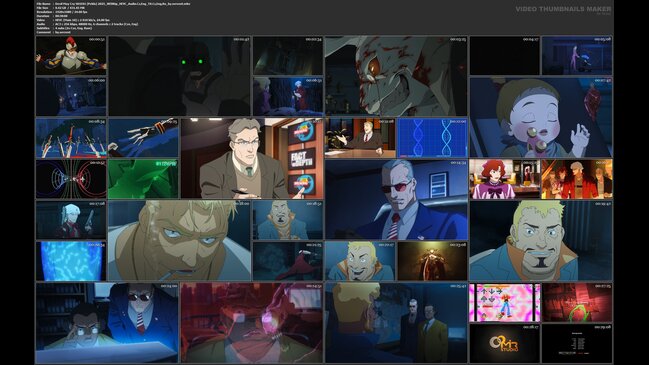This screenshot has height=365, width=649.
Task: Open the glowing blue portal thumbnail
Action: pos(71,261)
